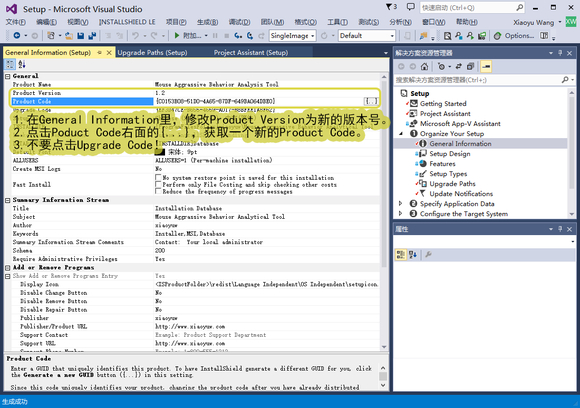Open the Xiaoyu Wang account dropdown
580x408 pixels.
click(537, 23)
